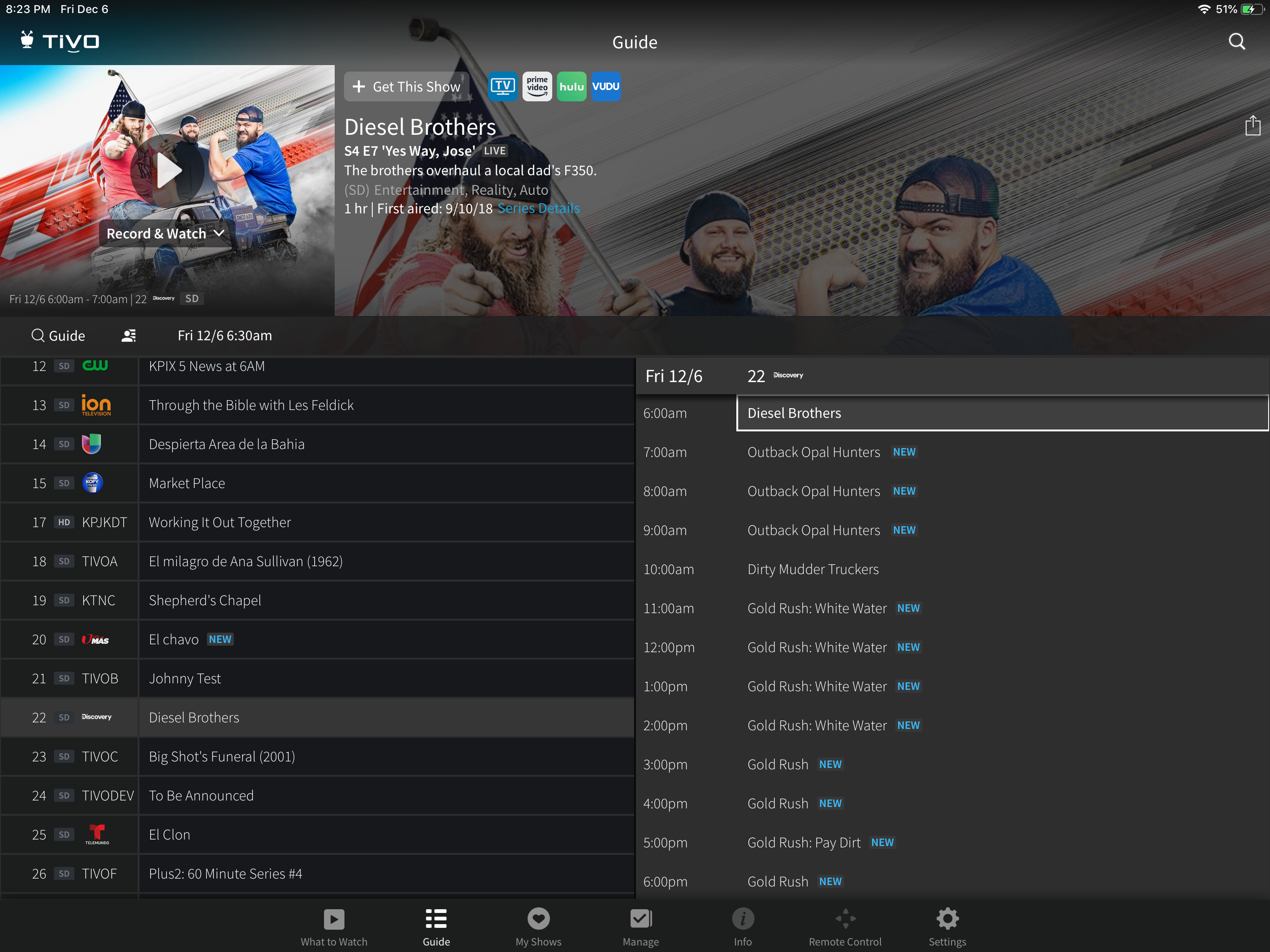Tap the search magnifier icon top right
Viewport: 1270px width, 952px height.
pyautogui.click(x=1236, y=41)
